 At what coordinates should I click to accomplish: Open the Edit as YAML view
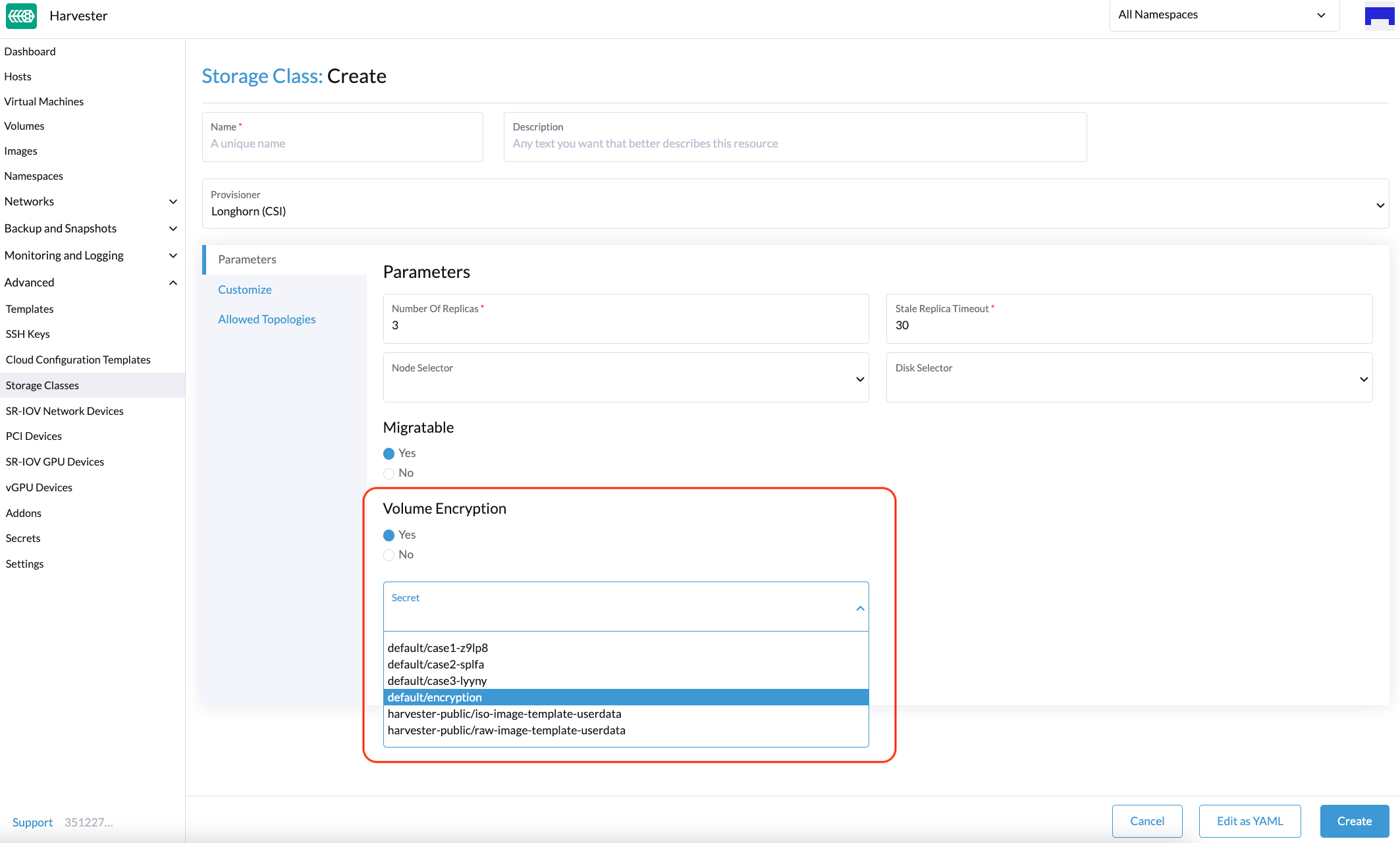point(1249,821)
